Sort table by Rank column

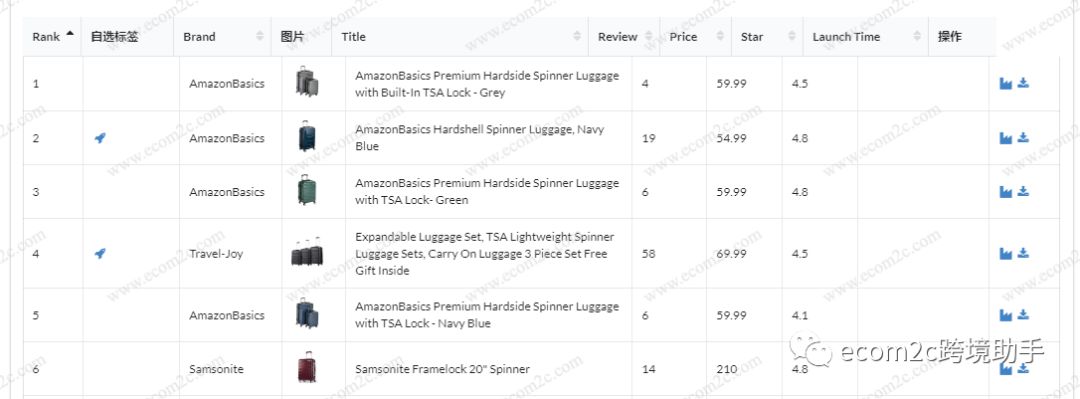click(x=52, y=37)
